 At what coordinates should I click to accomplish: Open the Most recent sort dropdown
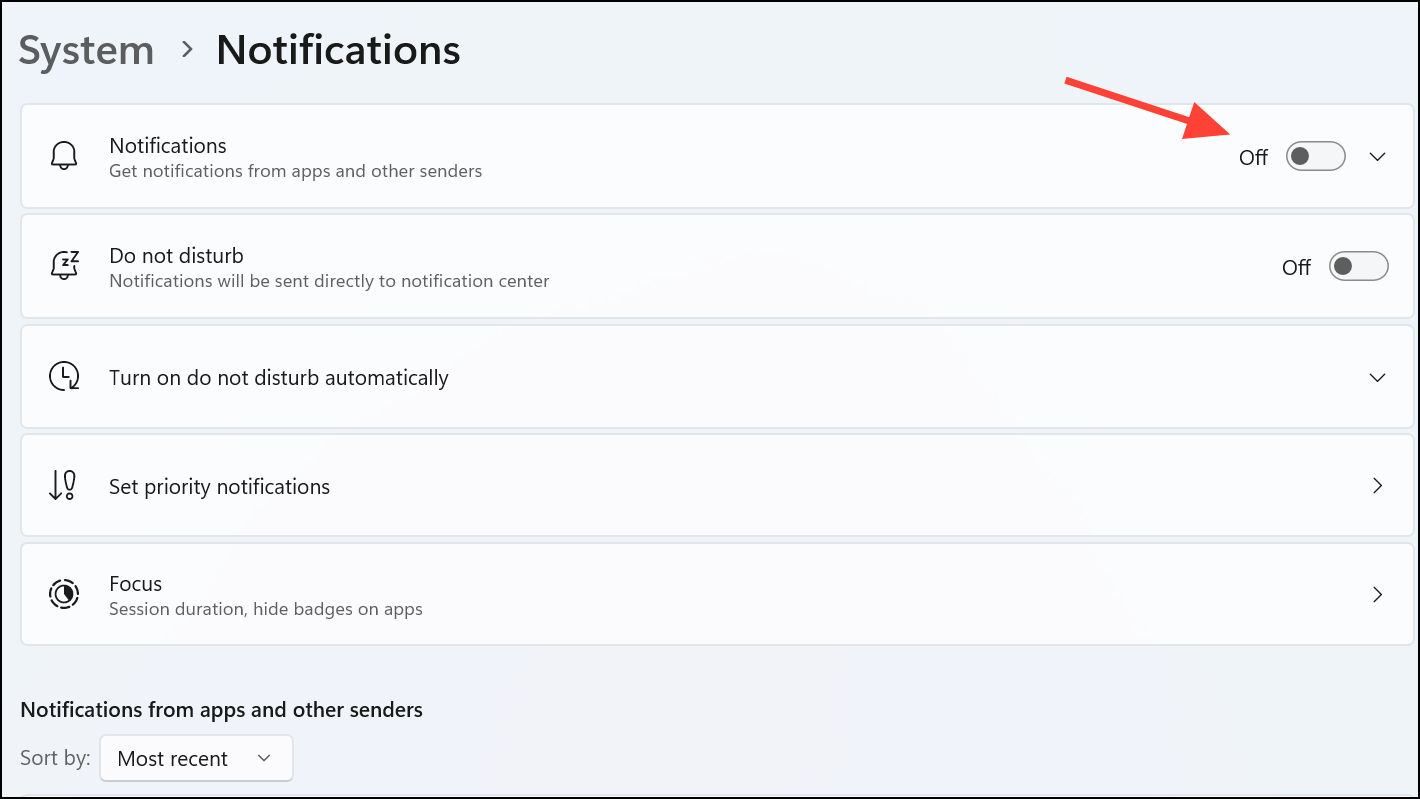click(x=196, y=758)
